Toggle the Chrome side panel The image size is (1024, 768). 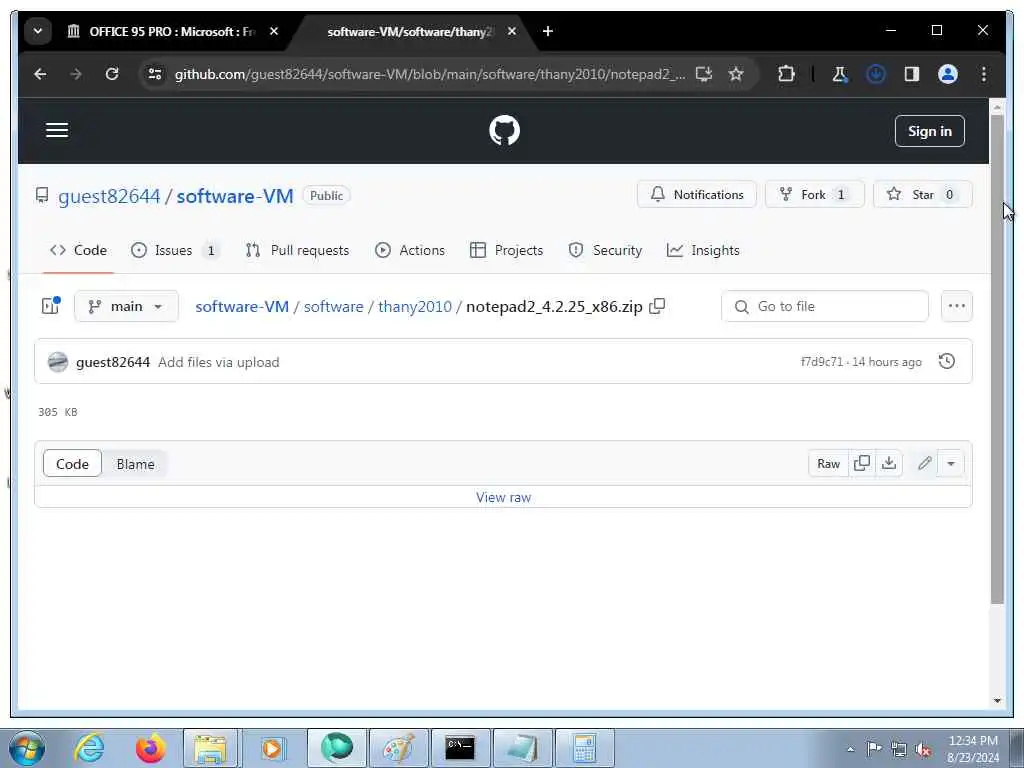pyautogui.click(x=912, y=74)
